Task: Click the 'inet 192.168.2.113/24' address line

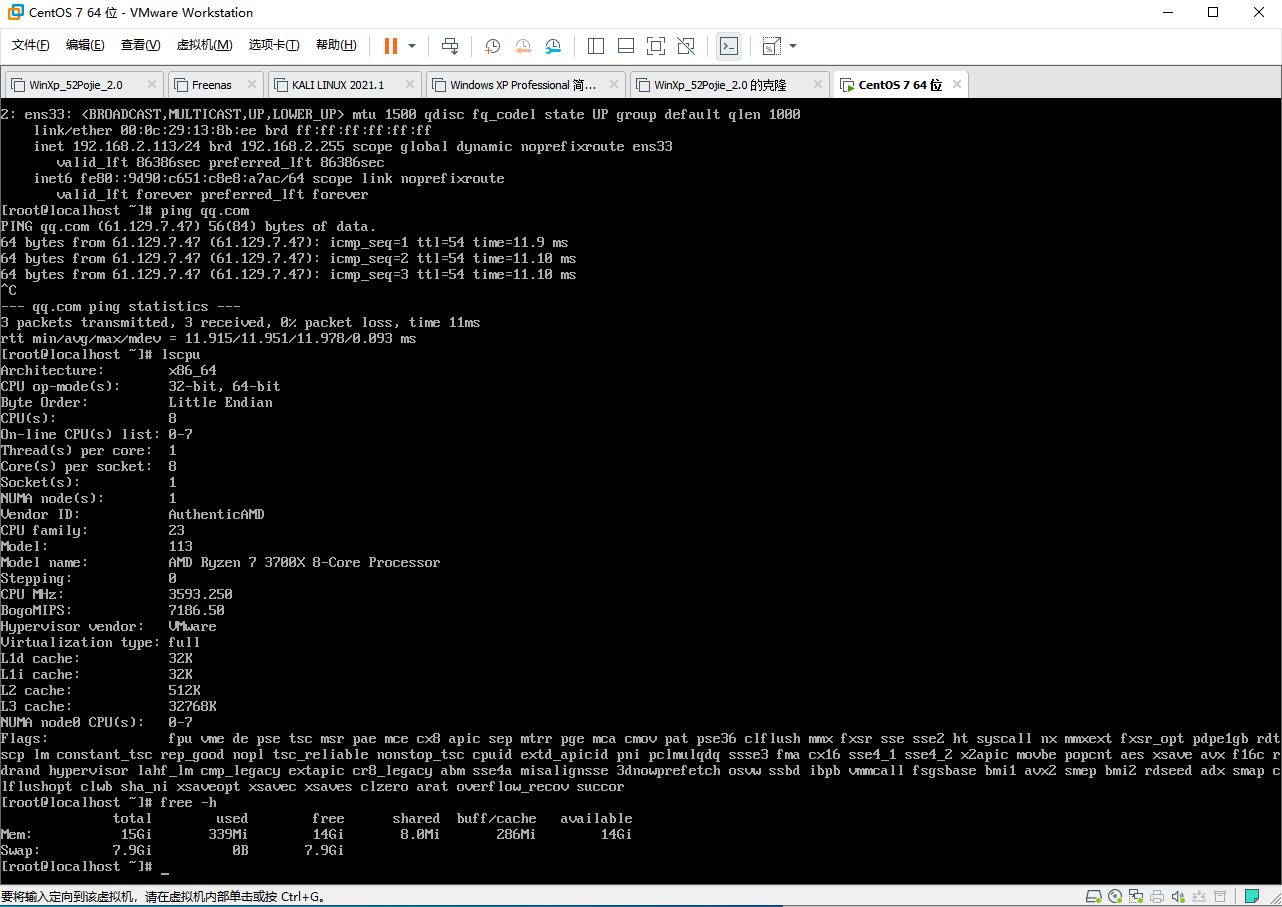Action: pos(353,147)
